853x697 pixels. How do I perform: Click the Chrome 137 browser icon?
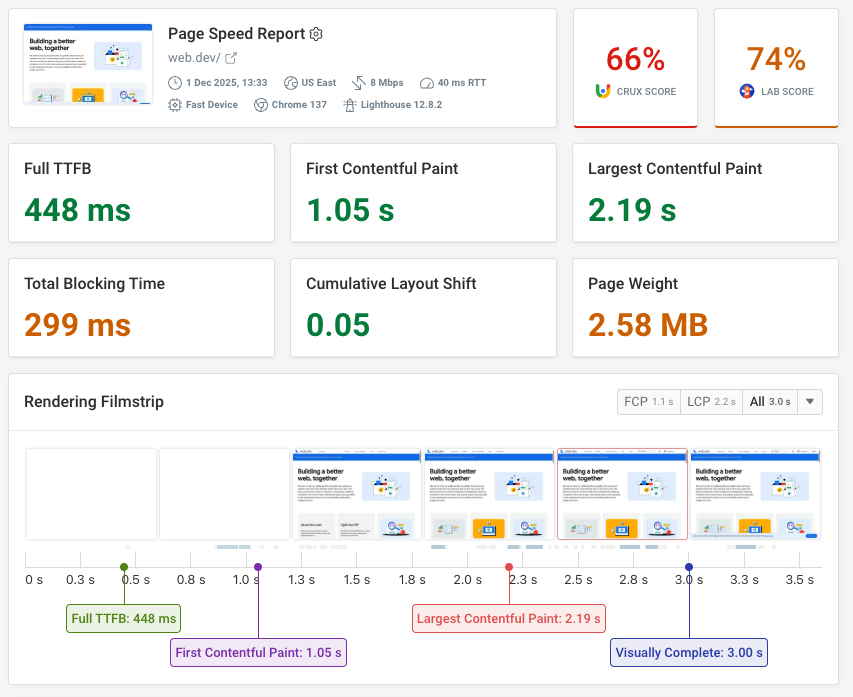click(259, 104)
